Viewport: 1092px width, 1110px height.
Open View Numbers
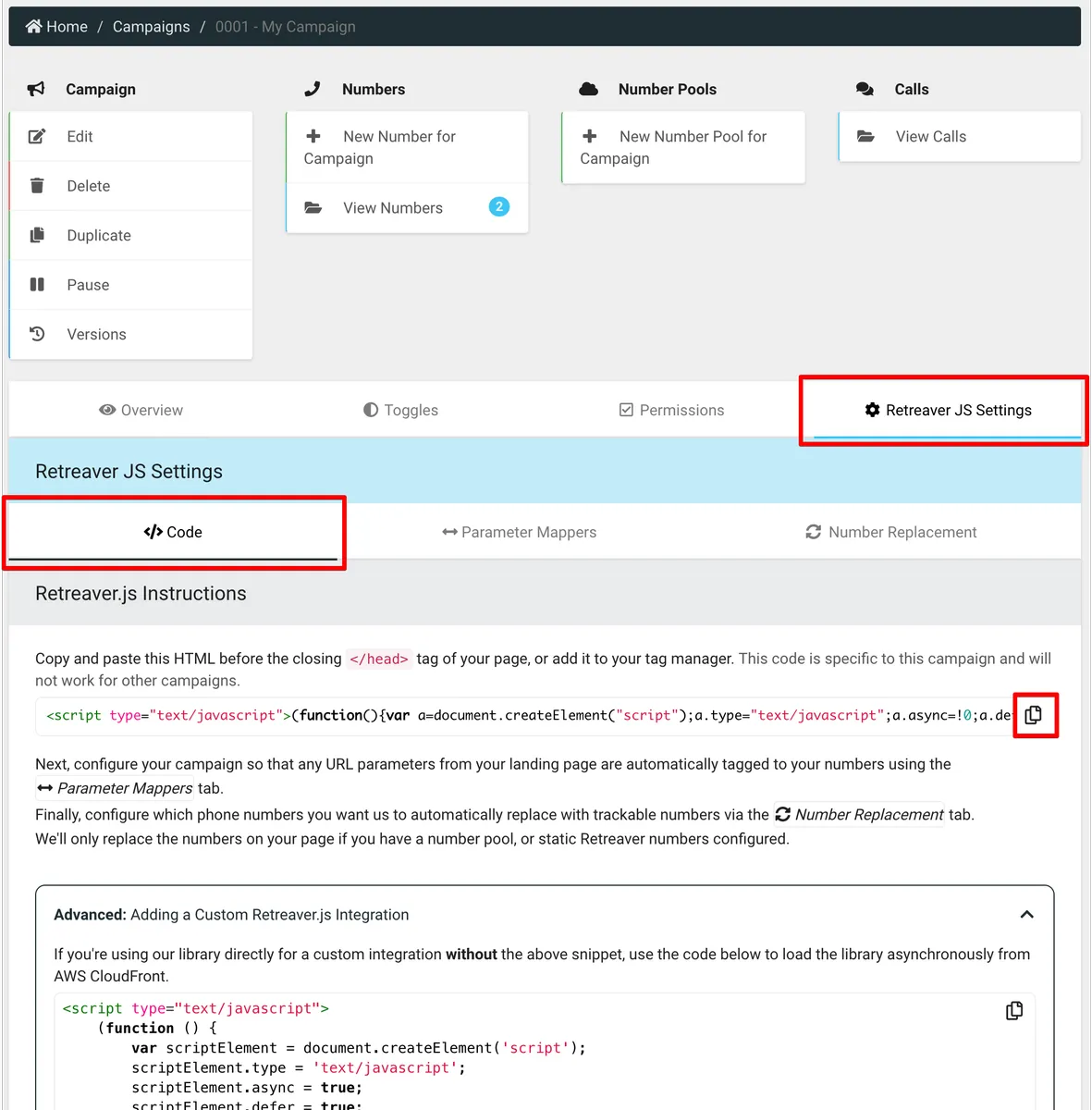click(408, 208)
